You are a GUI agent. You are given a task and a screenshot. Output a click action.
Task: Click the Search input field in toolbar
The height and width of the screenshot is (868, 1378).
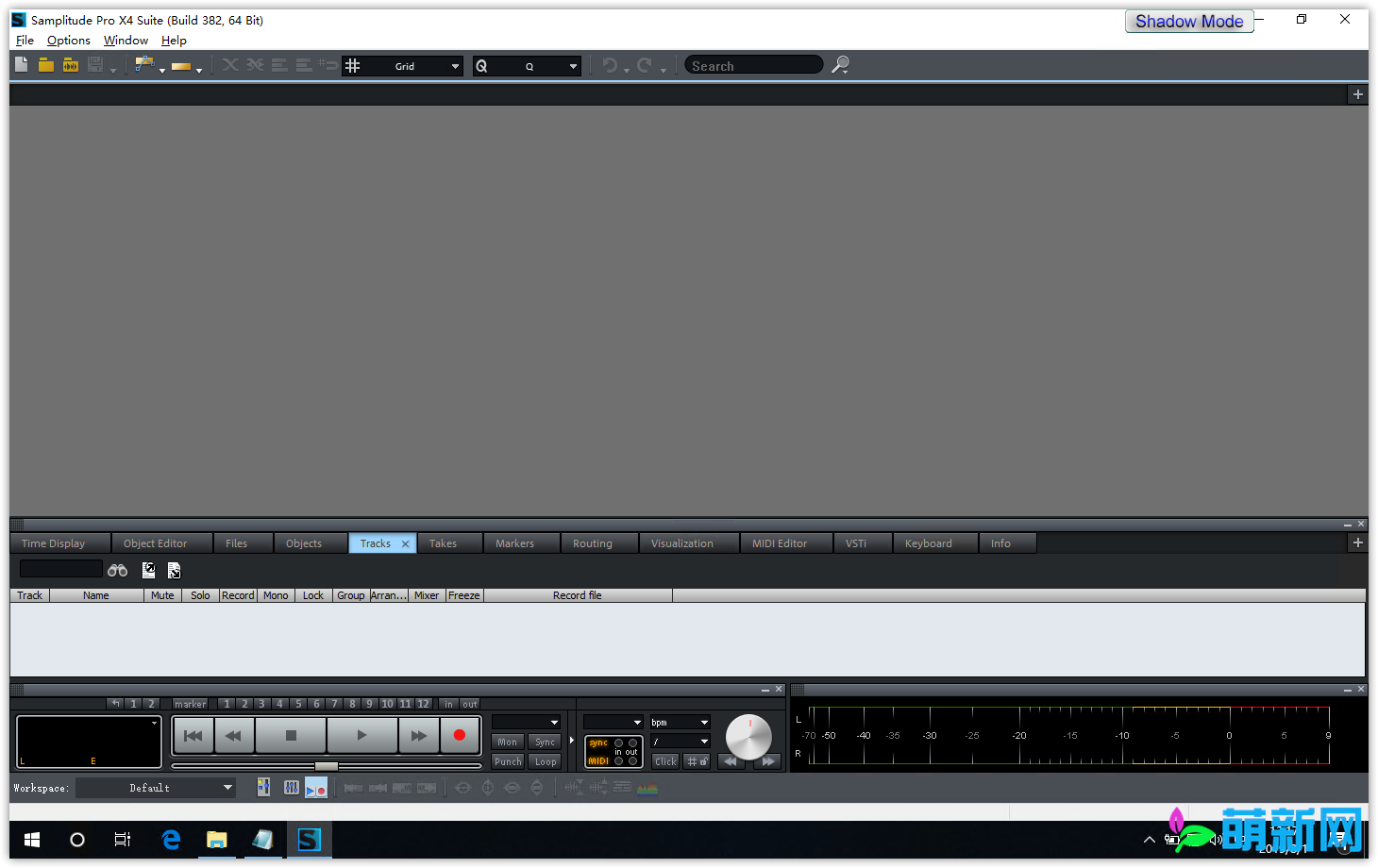[x=753, y=65]
